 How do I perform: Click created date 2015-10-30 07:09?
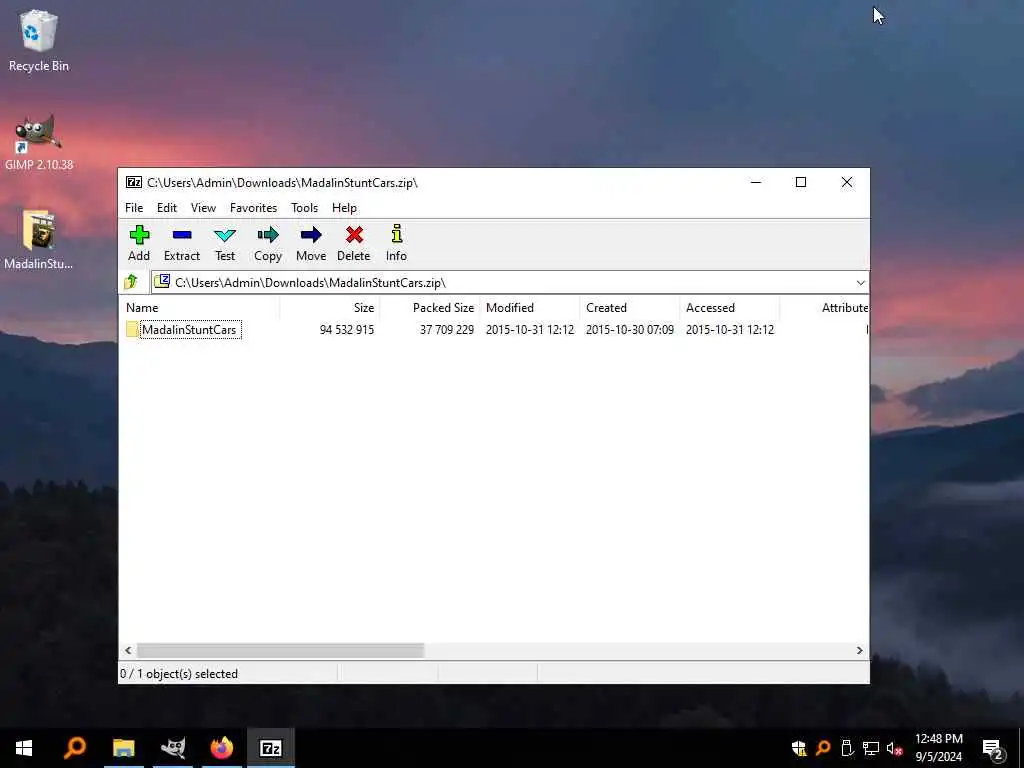pyautogui.click(x=630, y=330)
